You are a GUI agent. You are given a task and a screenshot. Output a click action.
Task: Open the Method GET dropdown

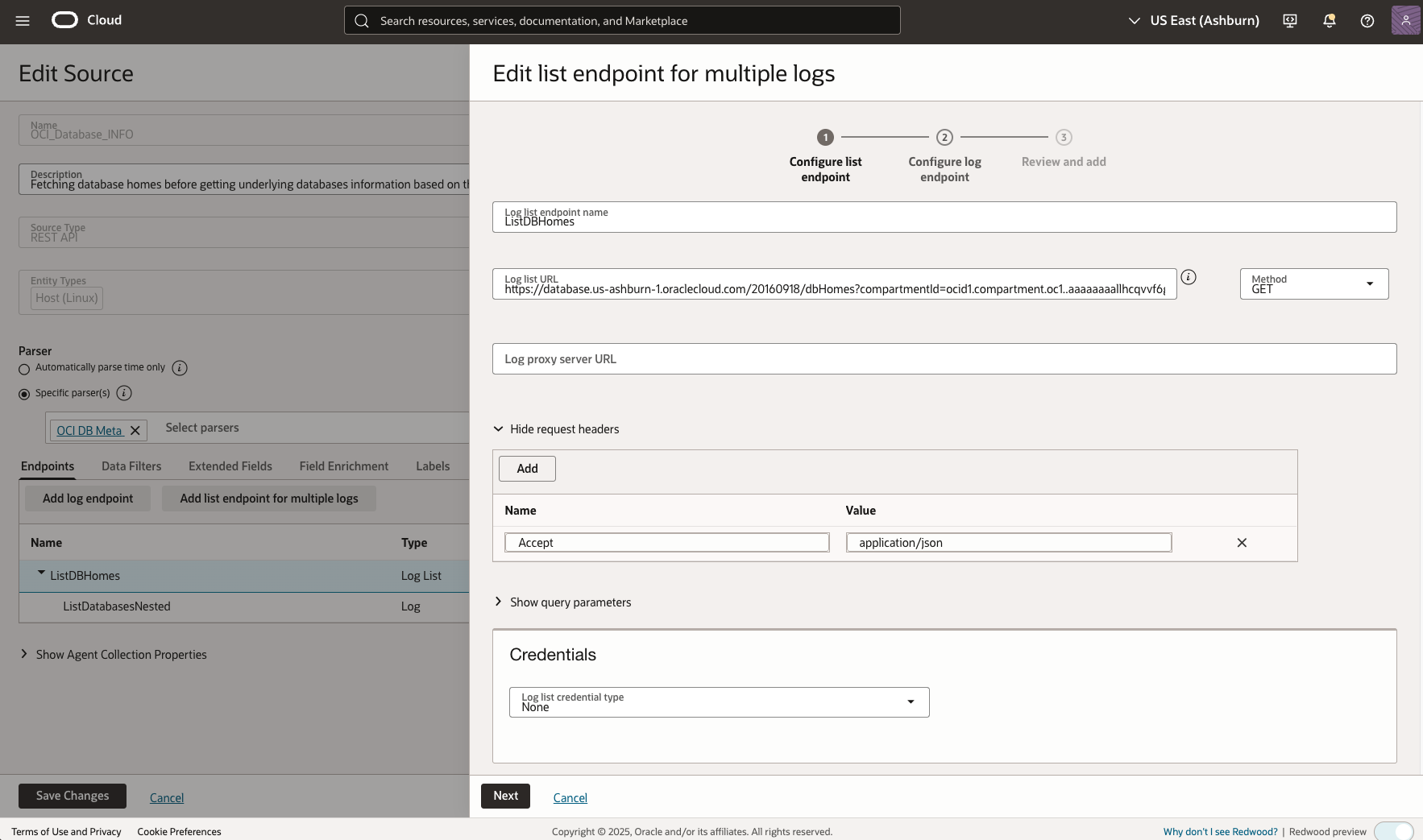click(1370, 283)
